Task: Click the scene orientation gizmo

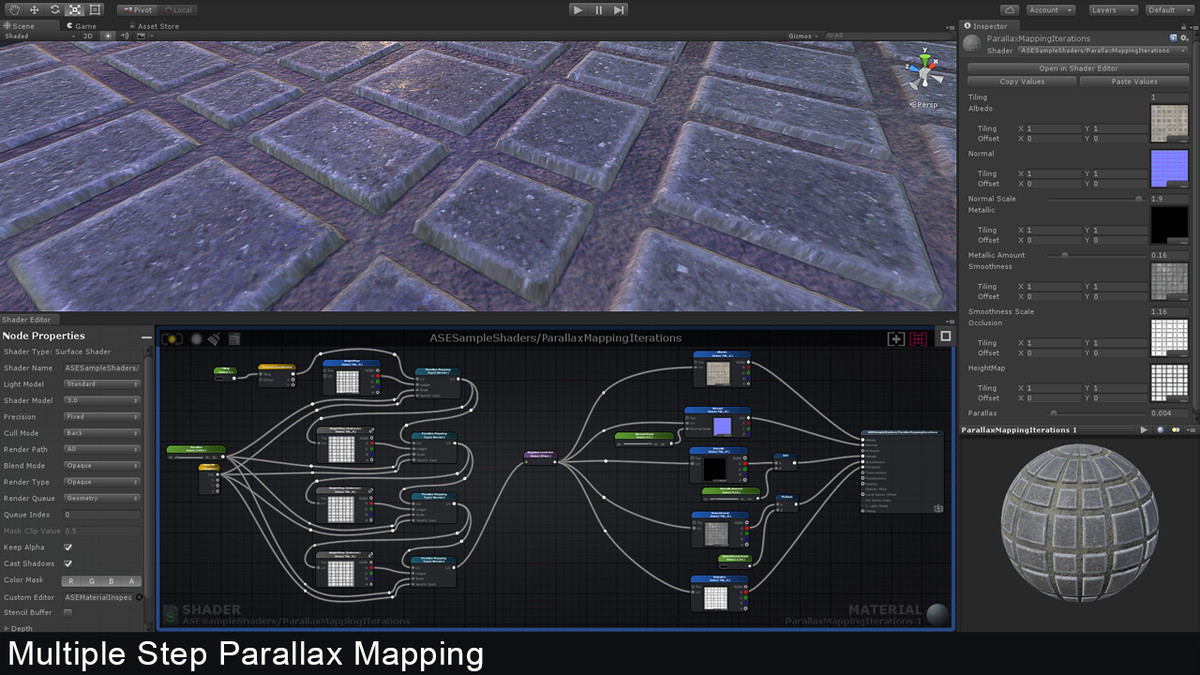Action: pyautogui.click(x=923, y=71)
